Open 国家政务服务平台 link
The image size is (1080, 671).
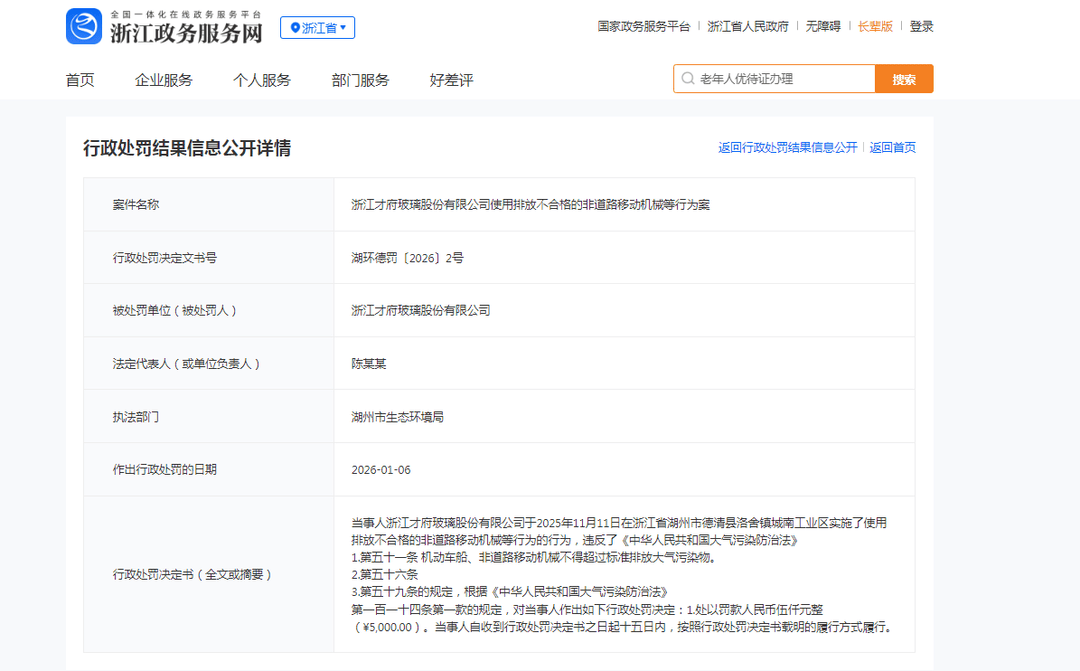(644, 27)
